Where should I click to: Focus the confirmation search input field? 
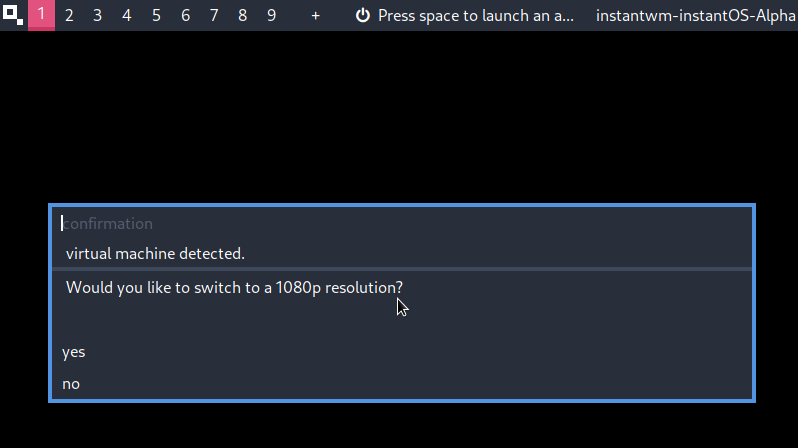click(400, 224)
